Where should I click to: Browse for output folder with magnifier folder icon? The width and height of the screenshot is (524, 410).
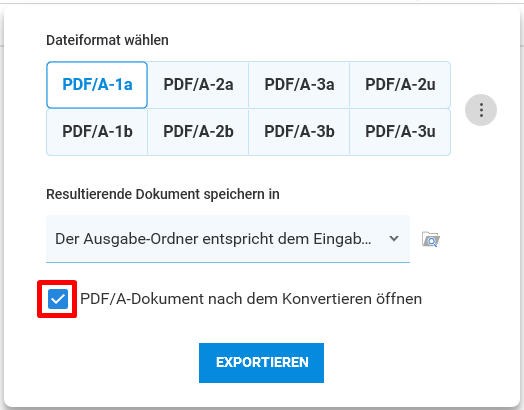point(431,239)
